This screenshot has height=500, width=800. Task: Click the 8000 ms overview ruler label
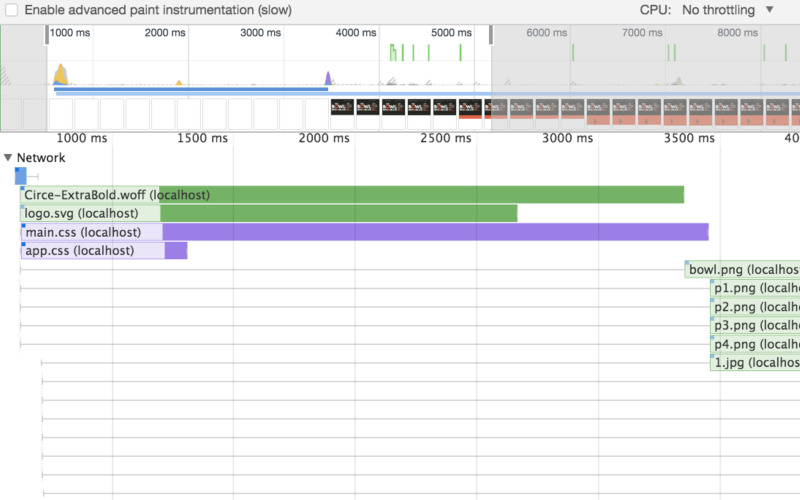click(x=737, y=33)
